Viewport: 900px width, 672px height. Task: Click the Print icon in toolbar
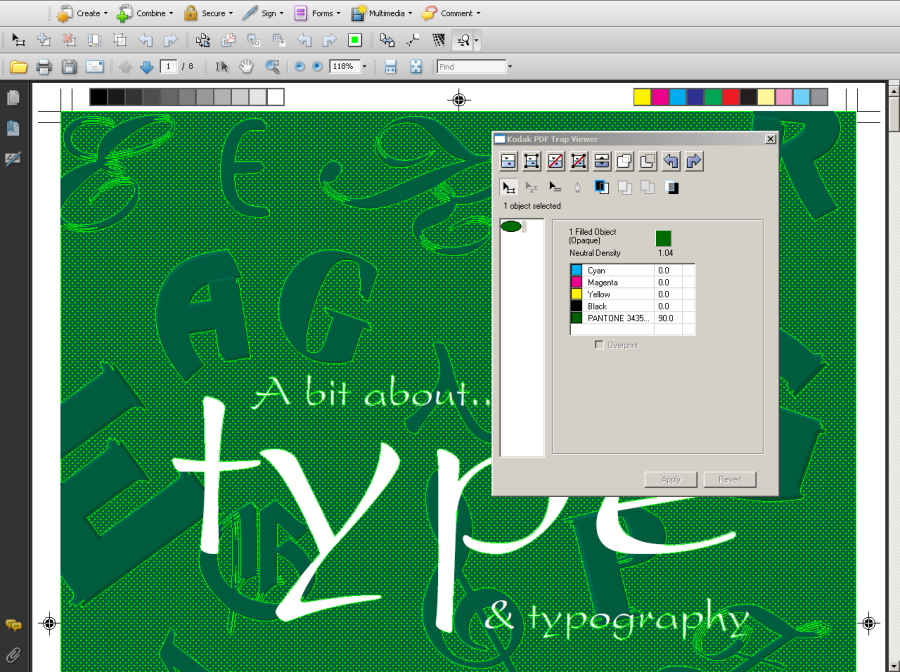coord(43,67)
